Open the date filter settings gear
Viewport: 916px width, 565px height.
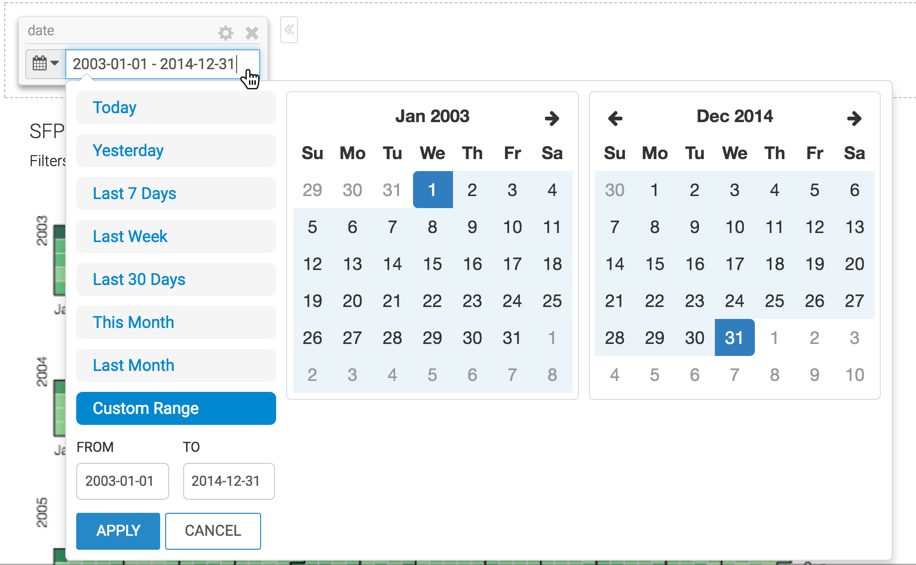point(226,33)
